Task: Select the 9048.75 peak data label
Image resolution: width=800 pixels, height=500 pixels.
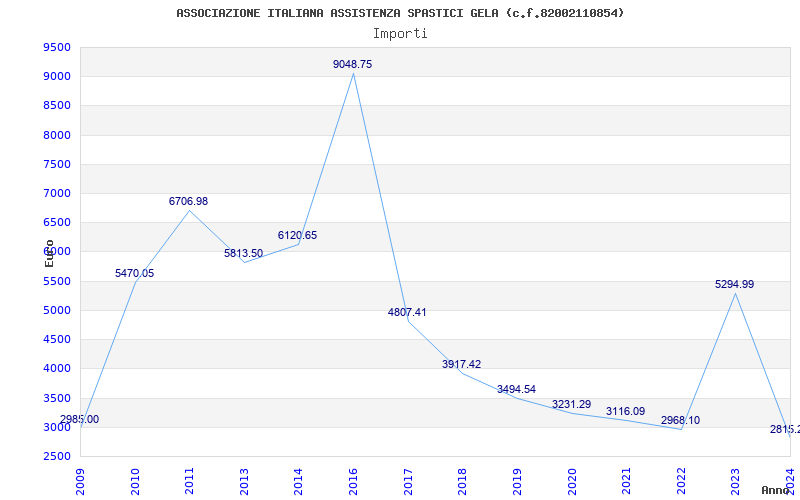Action: pyautogui.click(x=353, y=64)
